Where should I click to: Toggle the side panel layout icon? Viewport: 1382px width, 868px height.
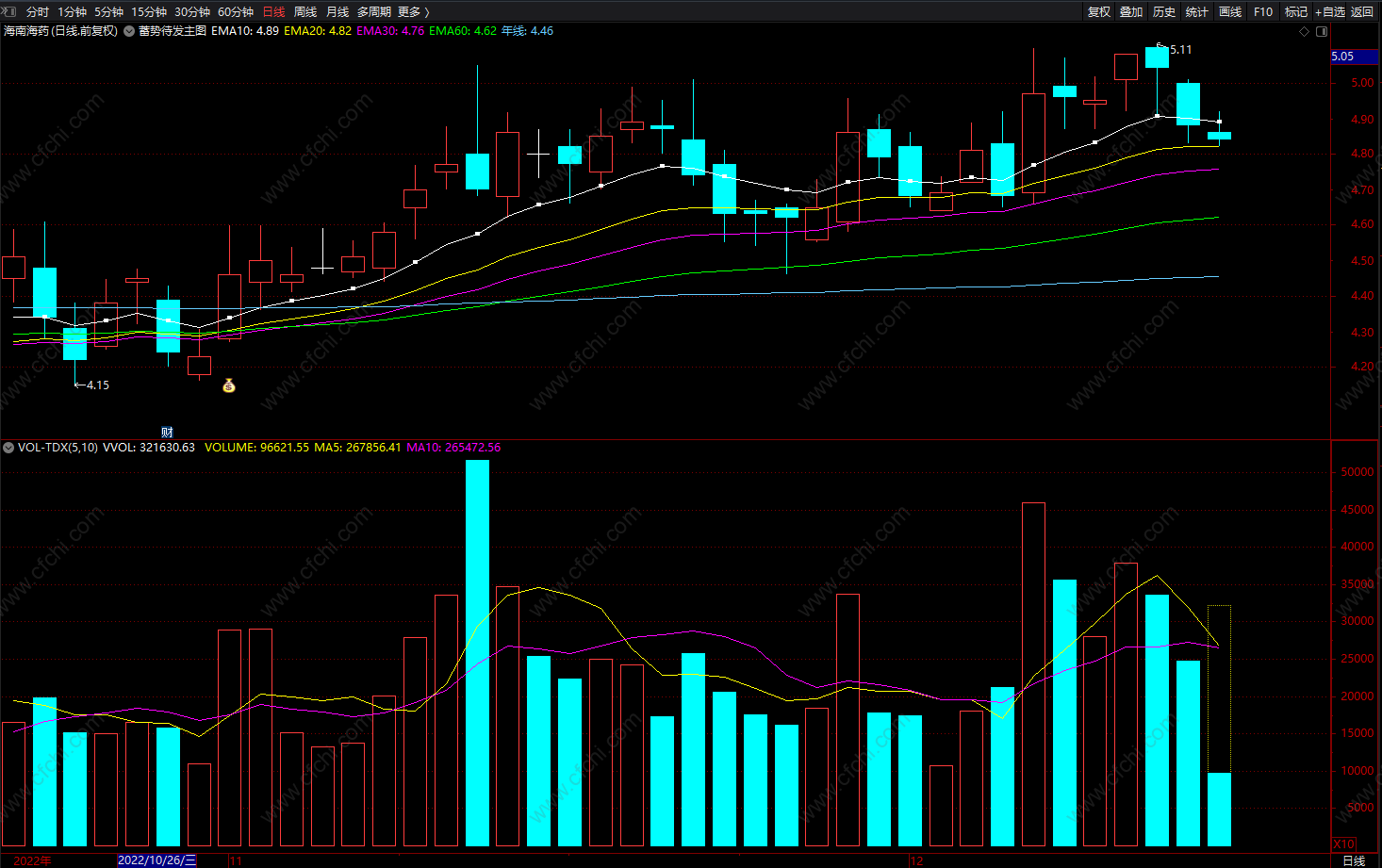[1322, 31]
